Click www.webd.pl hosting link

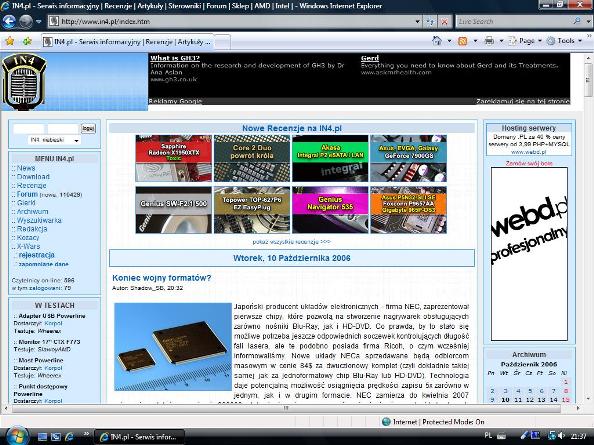pyautogui.click(x=528, y=152)
